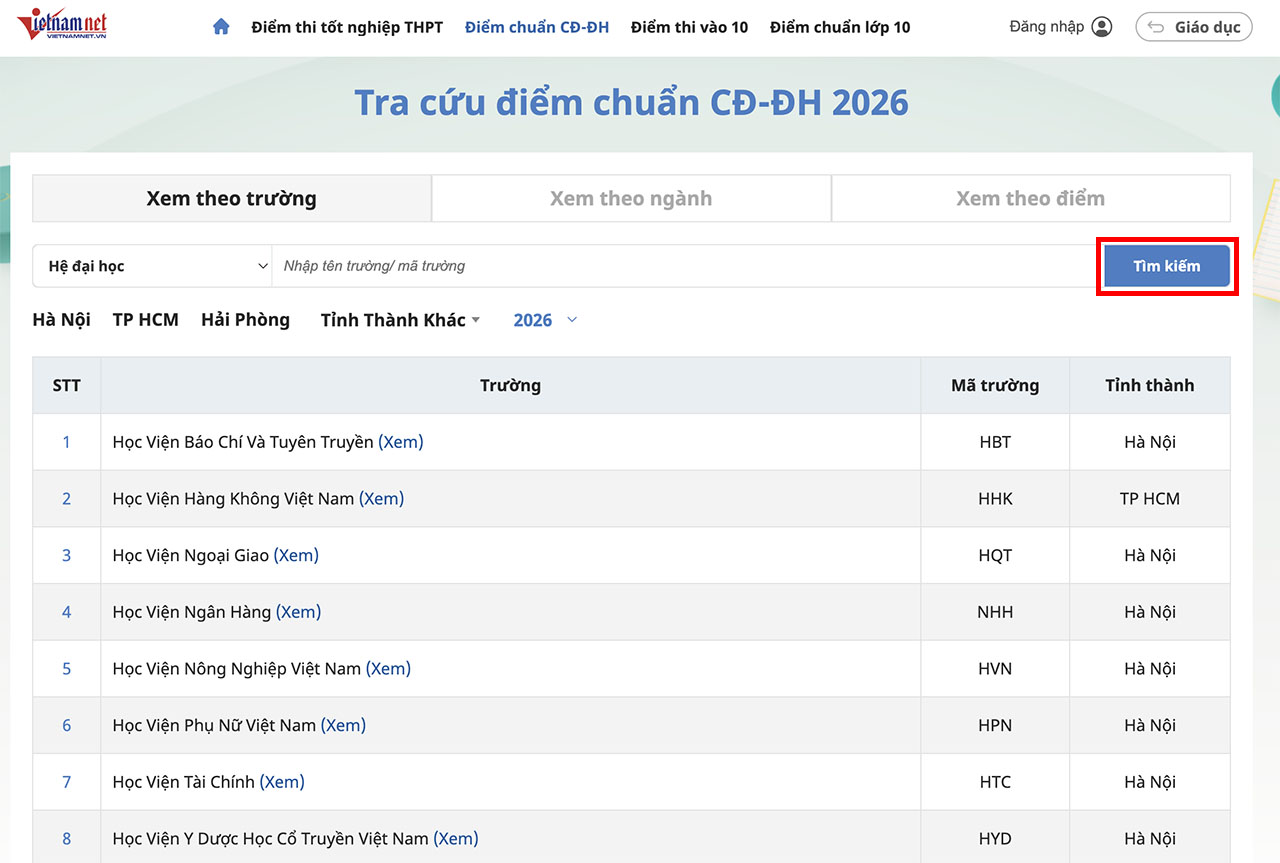View Học Viện Nông Nghiệp Việt Nam scores
Image resolution: width=1280 pixels, height=863 pixels.
coord(388,669)
